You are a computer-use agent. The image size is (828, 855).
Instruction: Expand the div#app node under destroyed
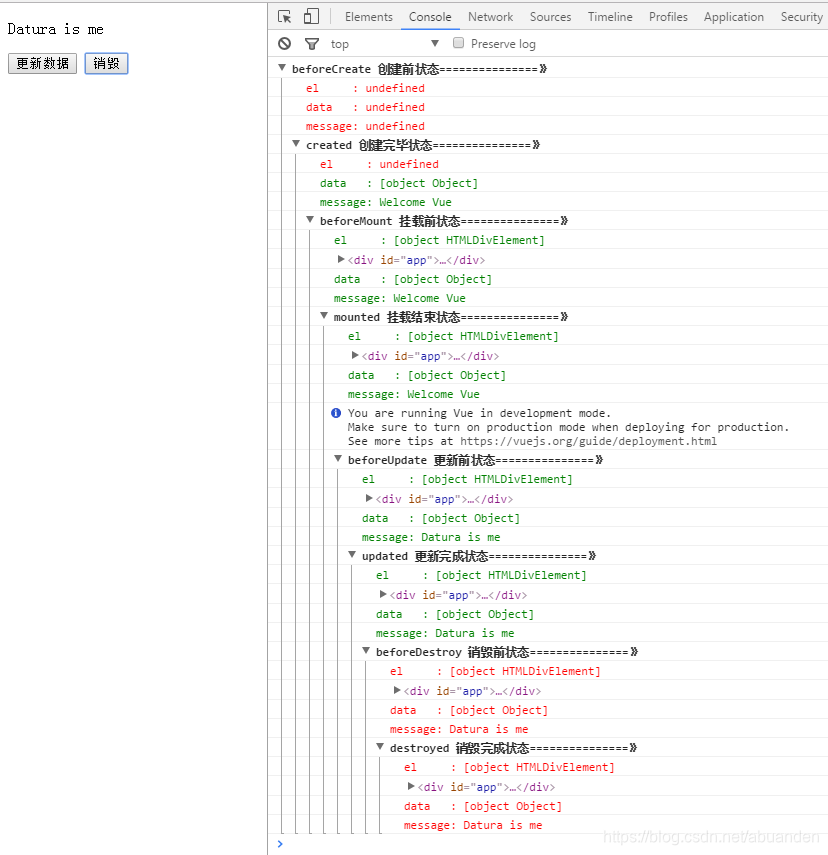pyautogui.click(x=411, y=786)
